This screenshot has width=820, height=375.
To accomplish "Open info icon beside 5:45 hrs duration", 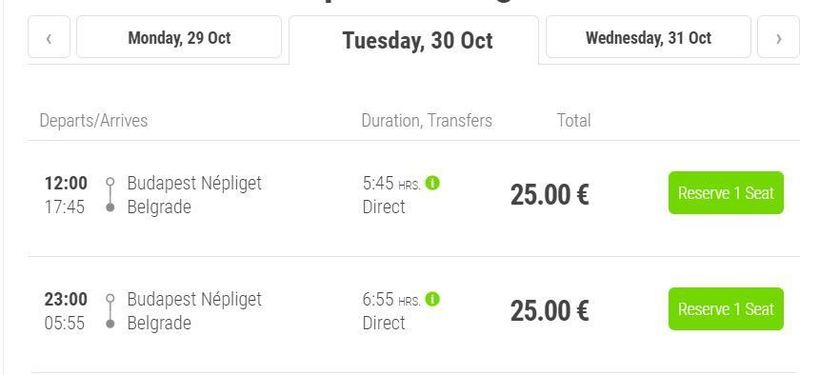I will [x=432, y=183].
